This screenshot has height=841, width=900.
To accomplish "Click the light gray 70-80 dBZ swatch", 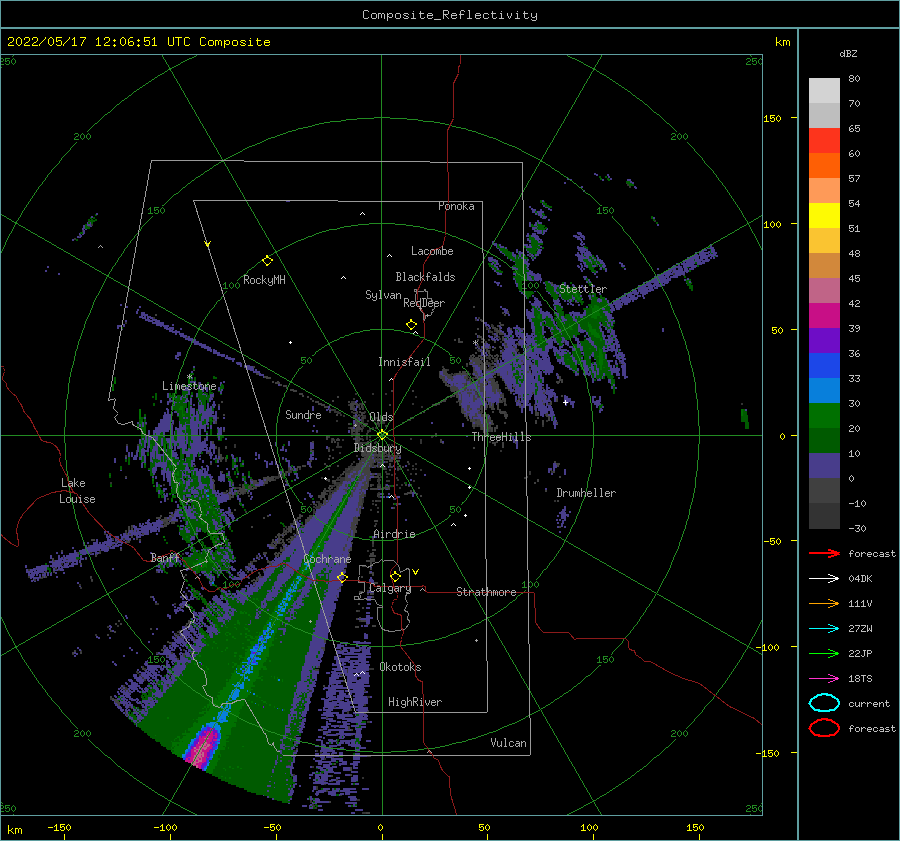I will pyautogui.click(x=824, y=91).
